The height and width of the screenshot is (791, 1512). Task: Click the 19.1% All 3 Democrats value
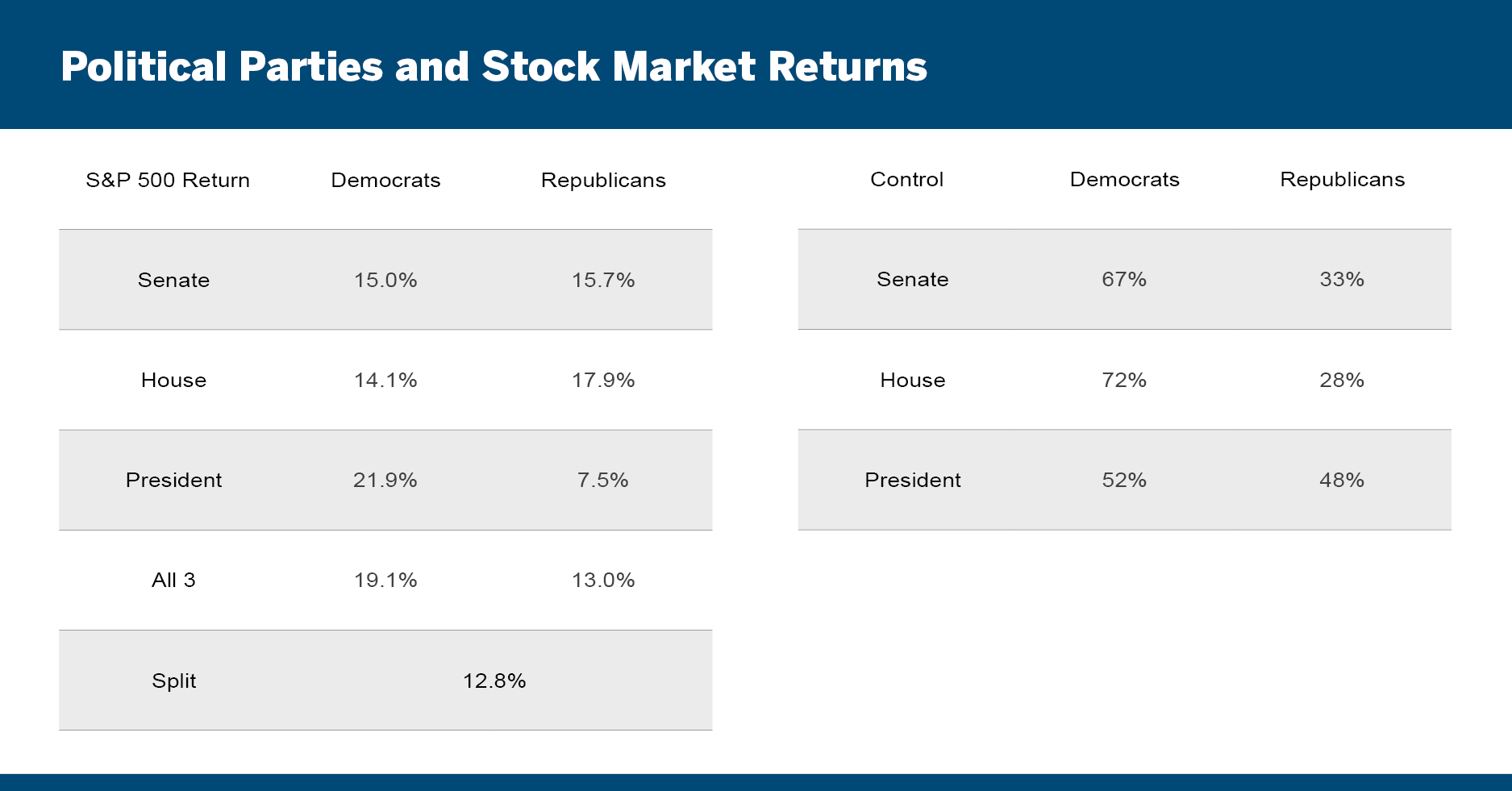coord(385,580)
